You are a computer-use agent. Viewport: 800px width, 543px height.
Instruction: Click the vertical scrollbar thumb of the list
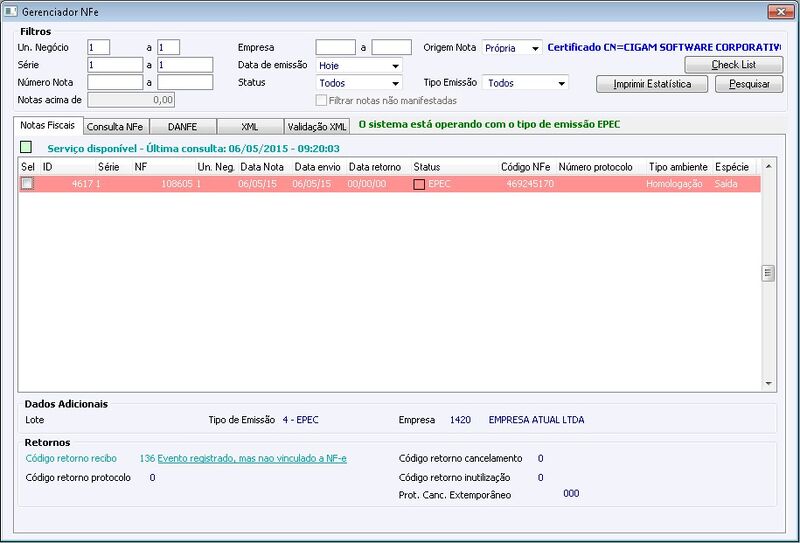click(x=769, y=273)
